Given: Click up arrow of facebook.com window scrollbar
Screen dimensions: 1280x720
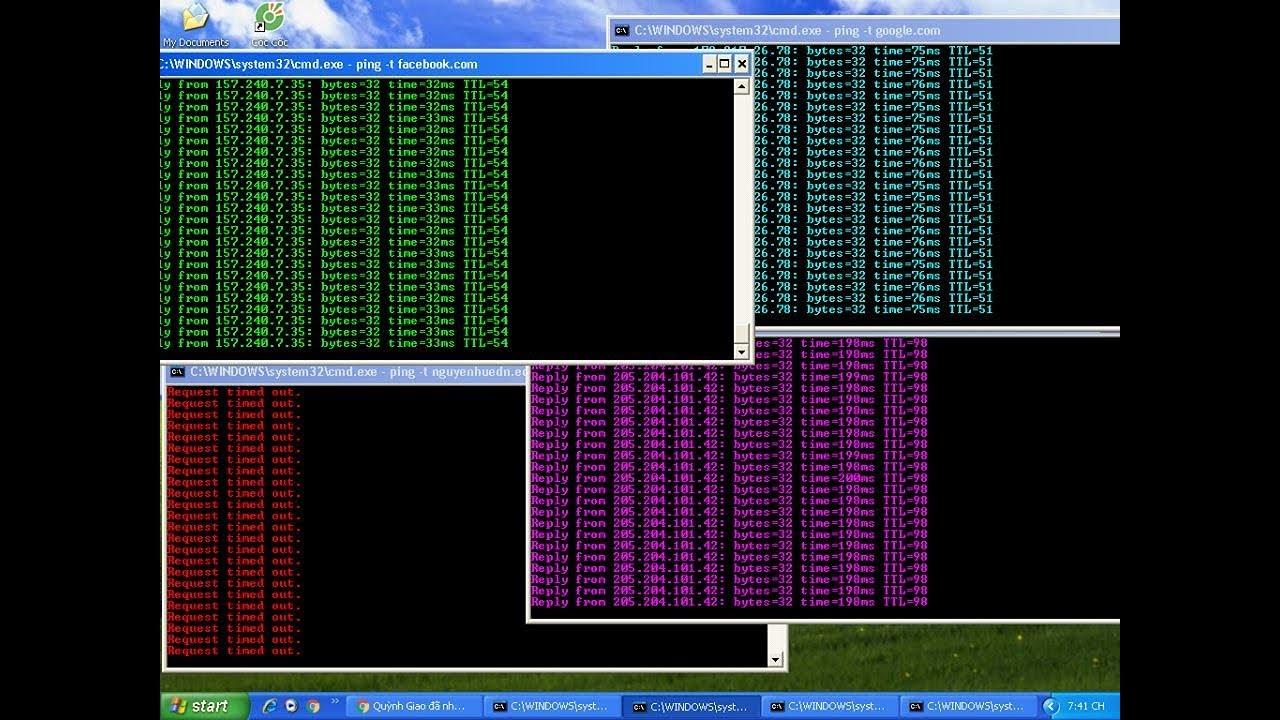Looking at the screenshot, I should click(x=741, y=86).
